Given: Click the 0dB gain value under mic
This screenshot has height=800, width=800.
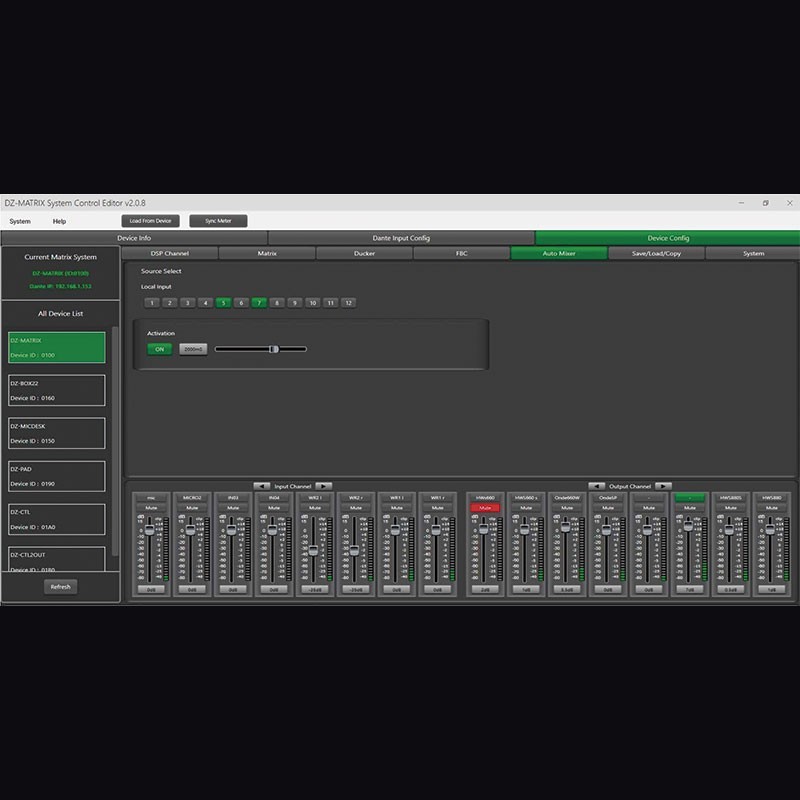Looking at the screenshot, I should (x=151, y=590).
